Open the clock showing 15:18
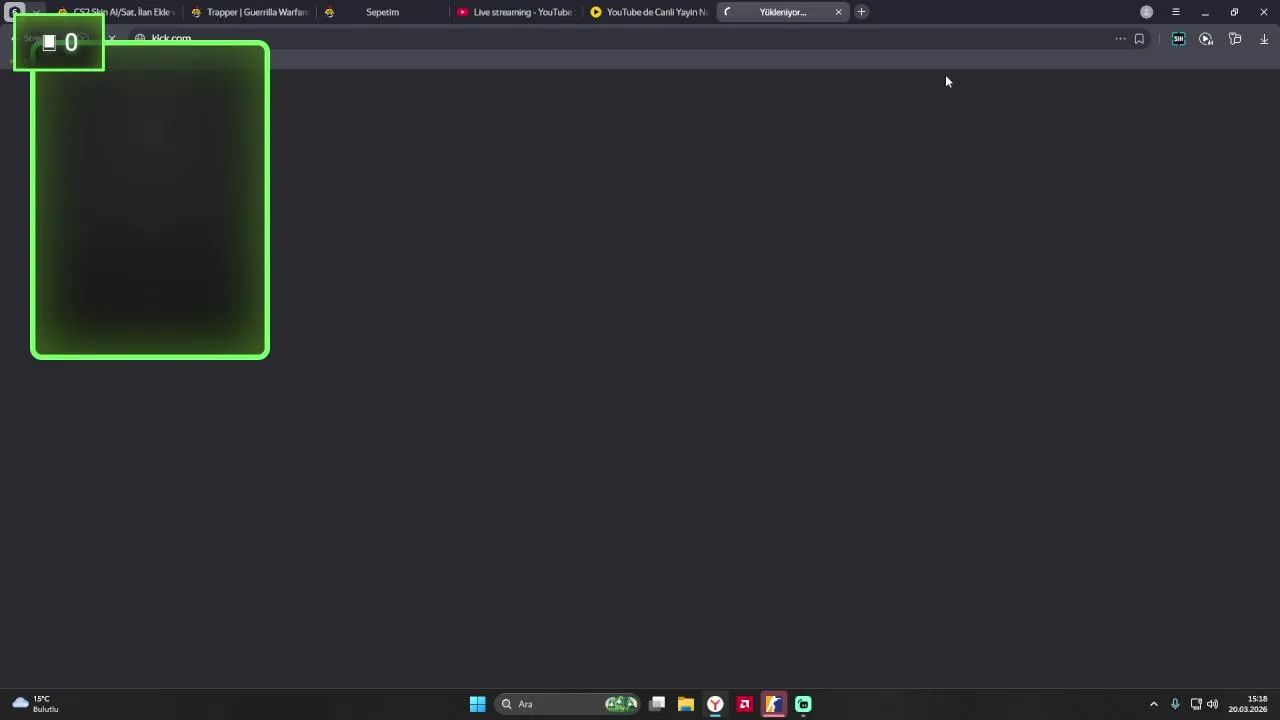The height and width of the screenshot is (720, 1280). click(1248, 704)
